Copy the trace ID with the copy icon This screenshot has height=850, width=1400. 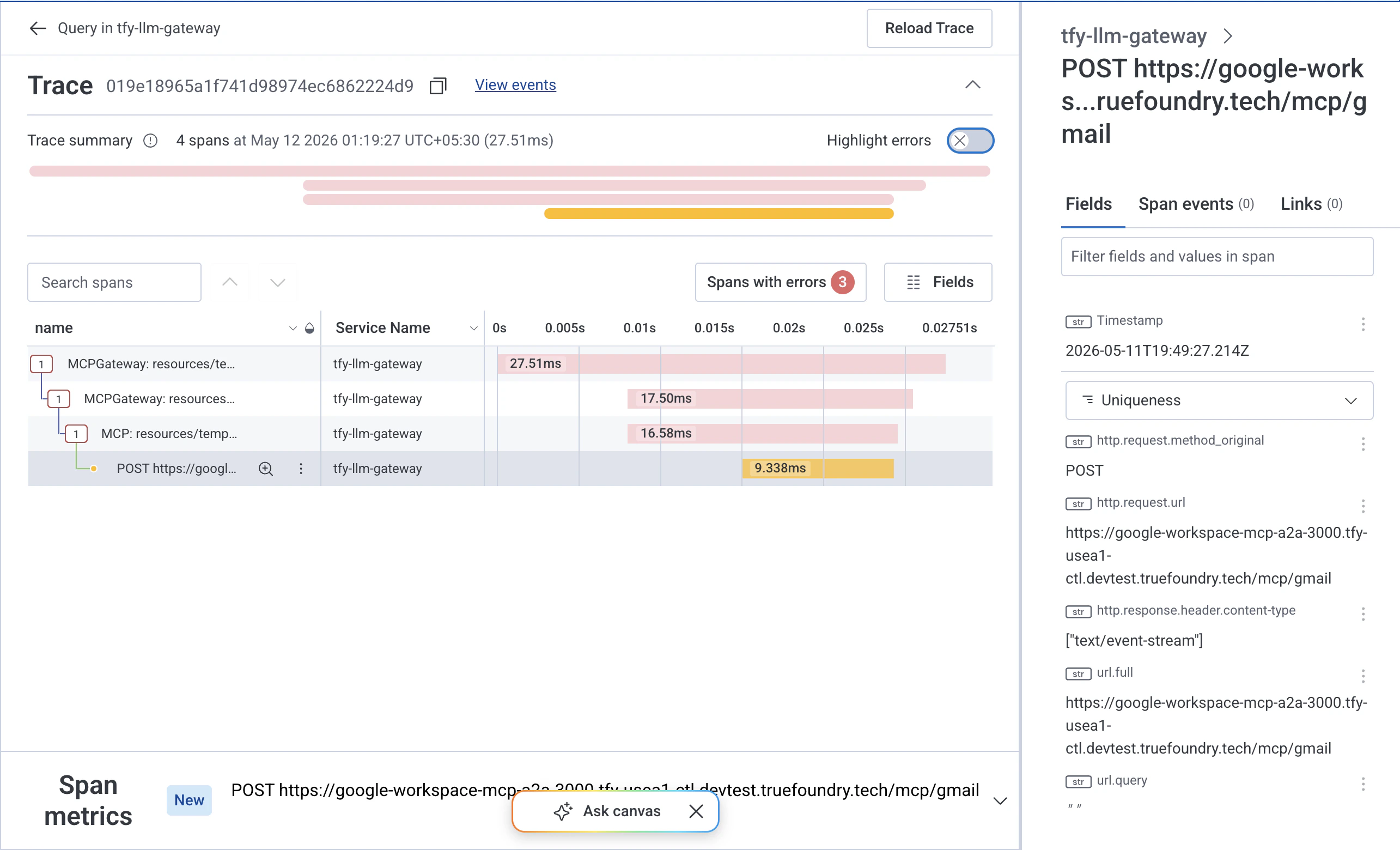coord(437,85)
